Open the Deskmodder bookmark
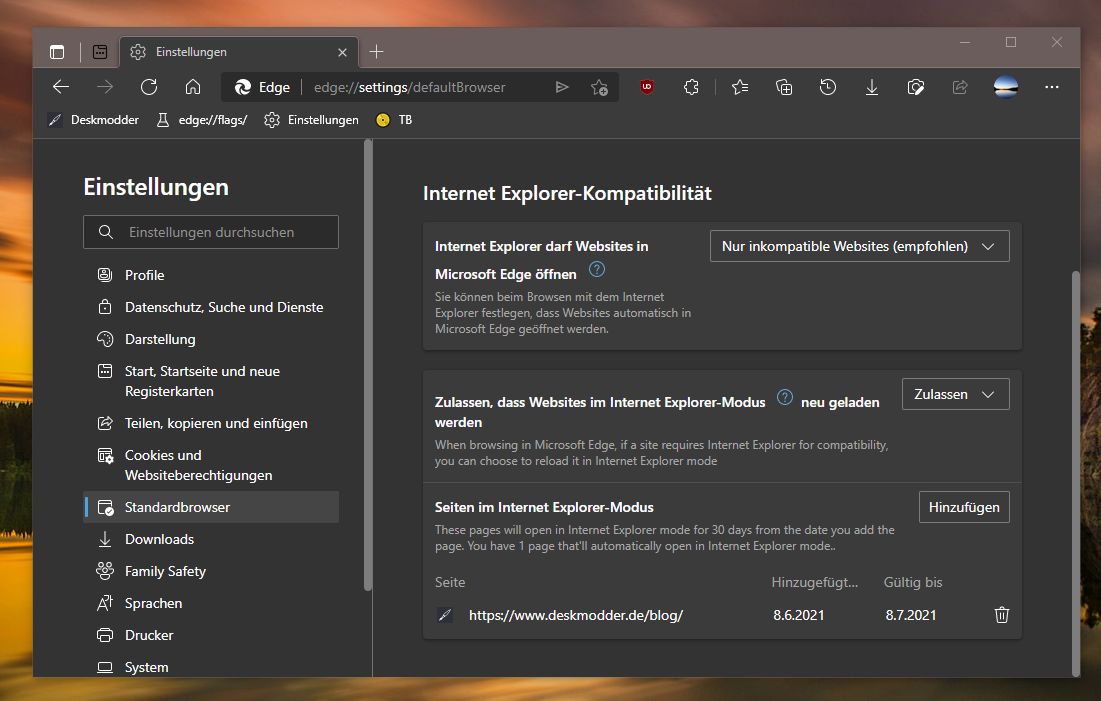Image resolution: width=1101 pixels, height=701 pixels. pos(93,120)
